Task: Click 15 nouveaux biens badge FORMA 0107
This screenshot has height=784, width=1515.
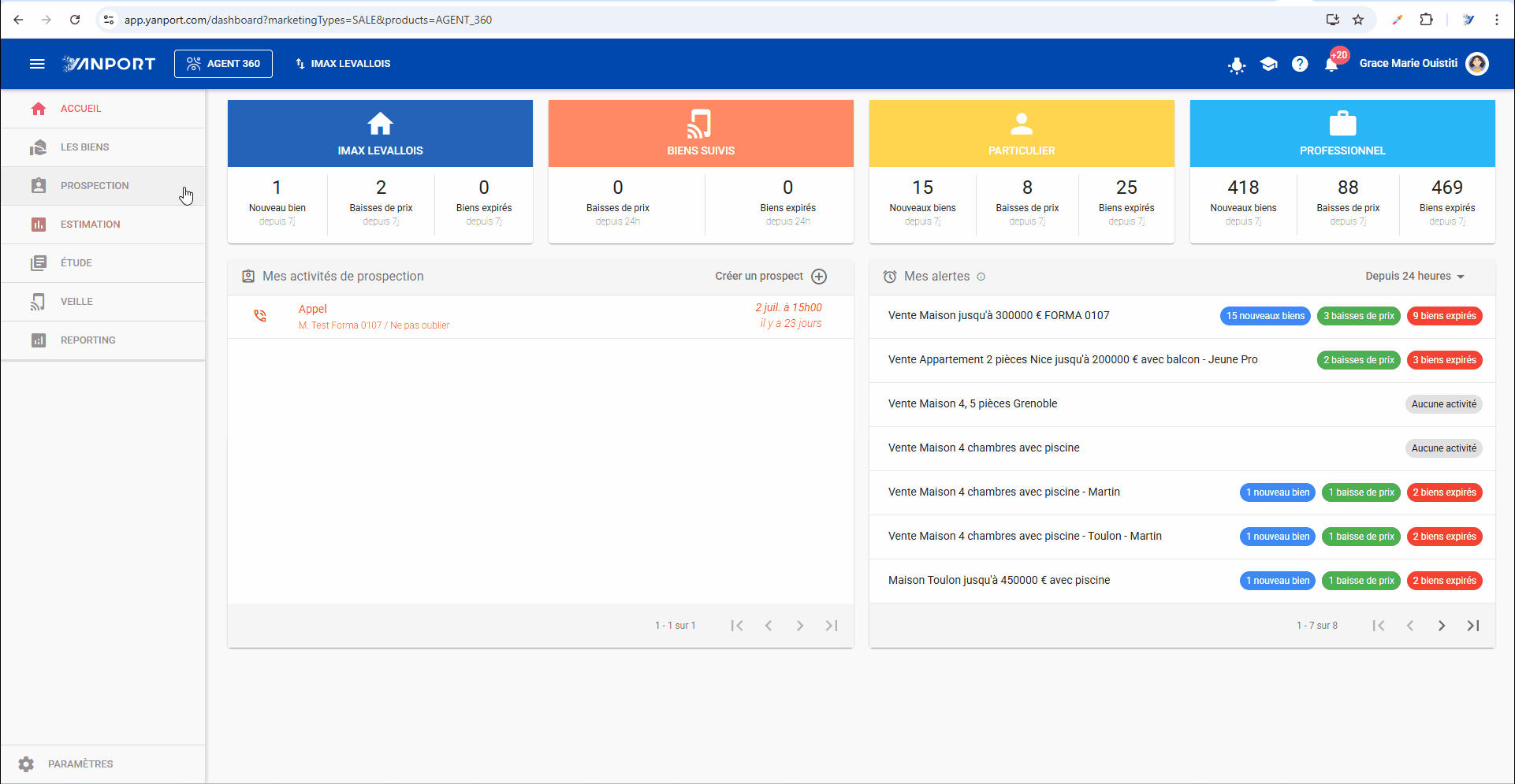Action: (1265, 316)
